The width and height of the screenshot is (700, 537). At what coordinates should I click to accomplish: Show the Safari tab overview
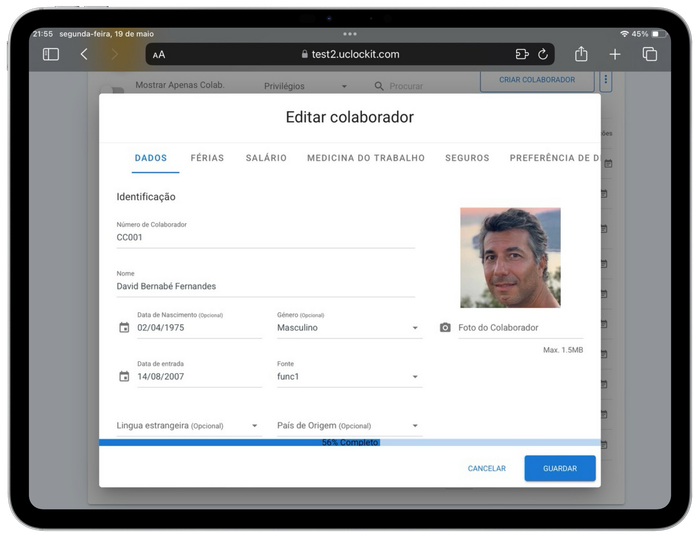click(649, 54)
